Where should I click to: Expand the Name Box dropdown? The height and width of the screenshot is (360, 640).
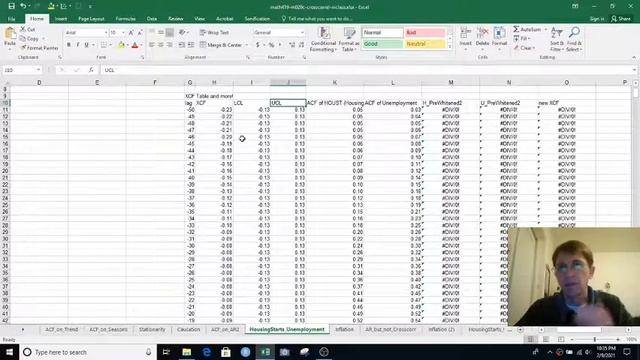point(38,70)
